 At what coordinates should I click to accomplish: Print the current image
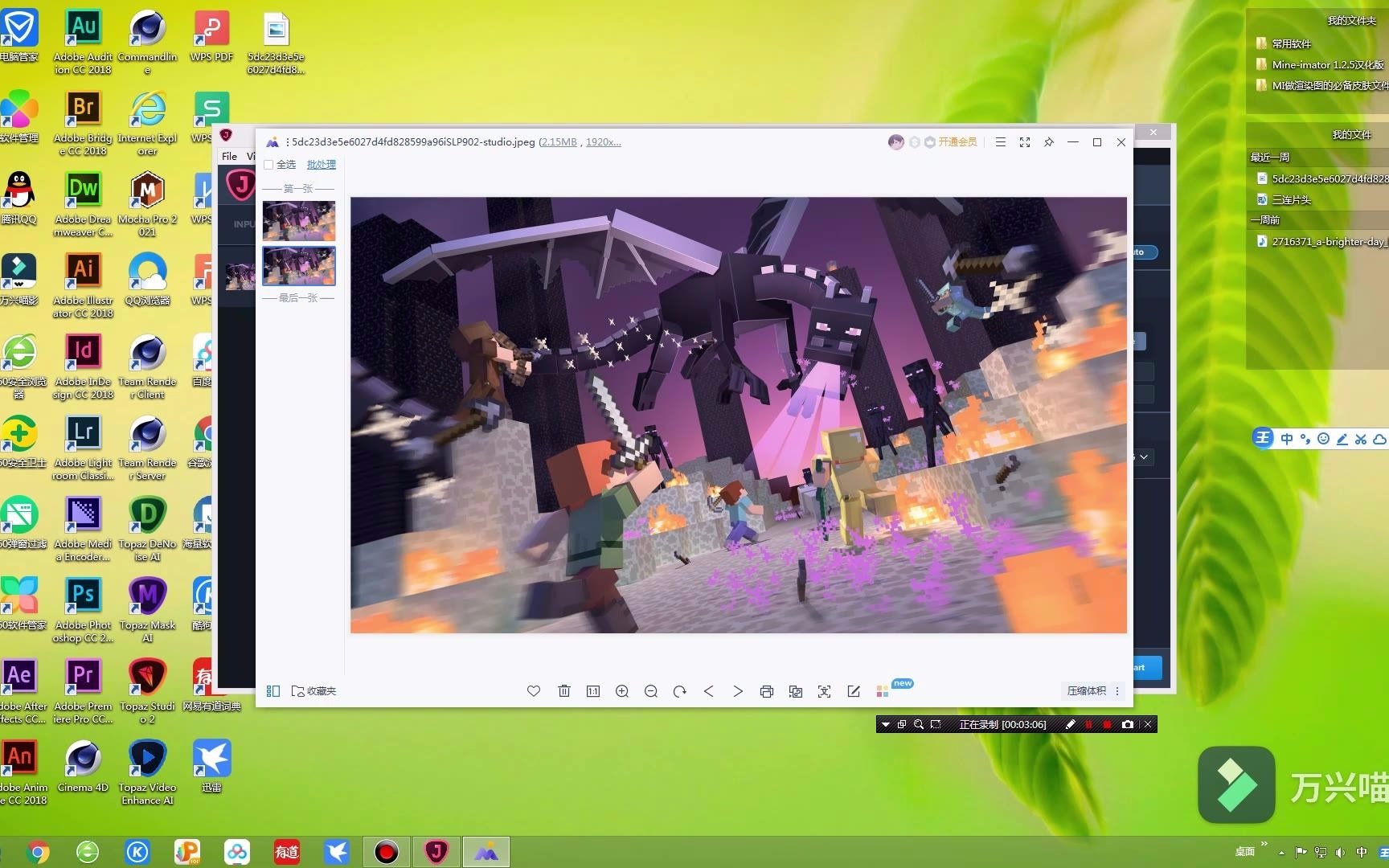767,691
